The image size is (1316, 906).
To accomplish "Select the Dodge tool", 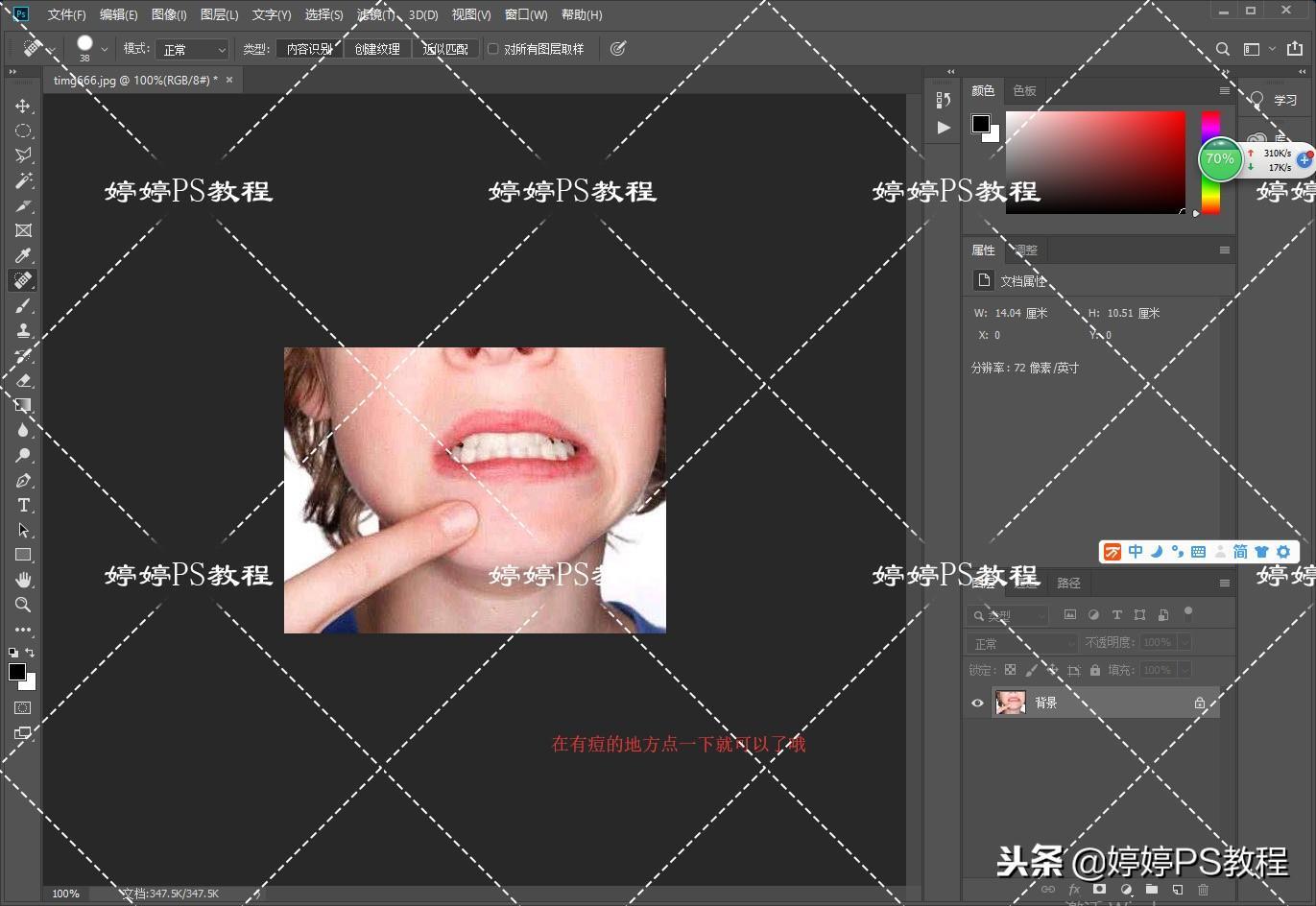I will [23, 455].
